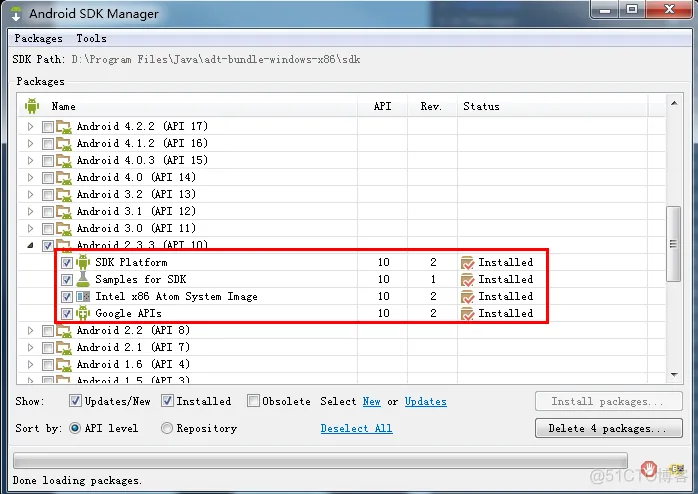
Task: Click the Android 3.0 folder icon
Action: tap(64, 229)
